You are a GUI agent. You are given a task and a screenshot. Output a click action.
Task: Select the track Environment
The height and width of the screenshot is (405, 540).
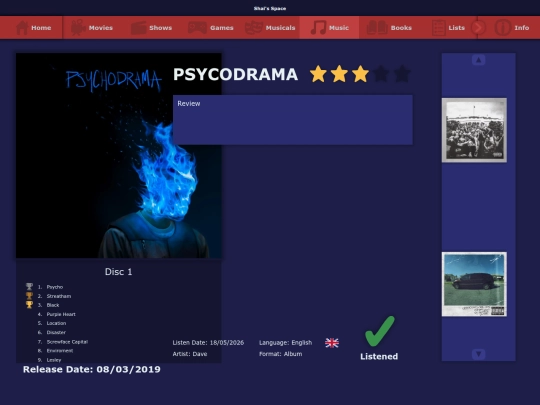[x=60, y=351]
